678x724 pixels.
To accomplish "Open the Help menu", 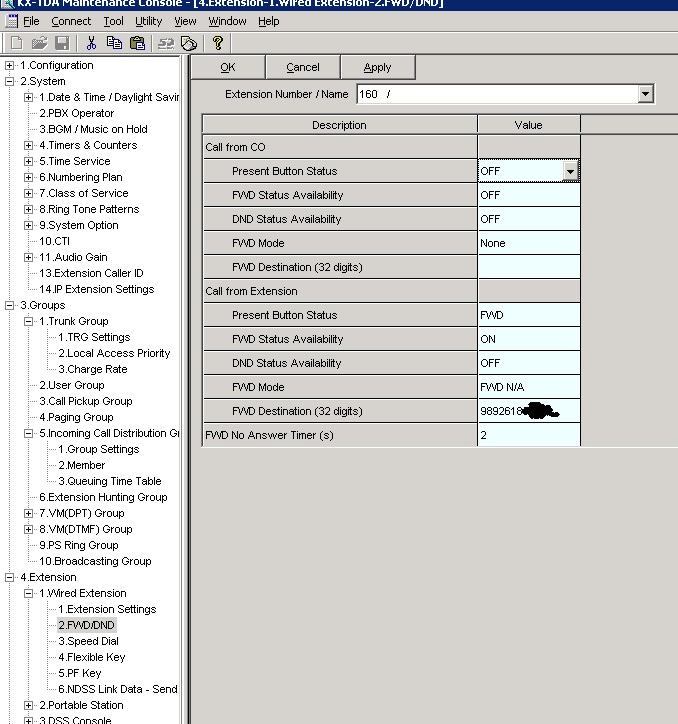I will point(268,21).
